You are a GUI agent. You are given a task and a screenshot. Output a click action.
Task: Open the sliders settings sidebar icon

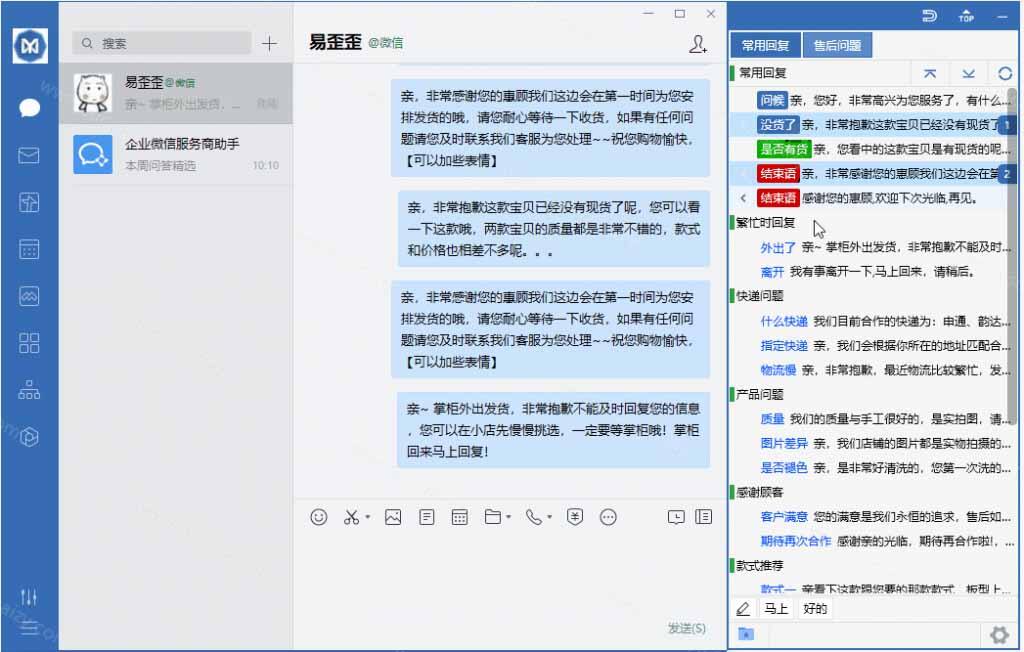(29, 596)
